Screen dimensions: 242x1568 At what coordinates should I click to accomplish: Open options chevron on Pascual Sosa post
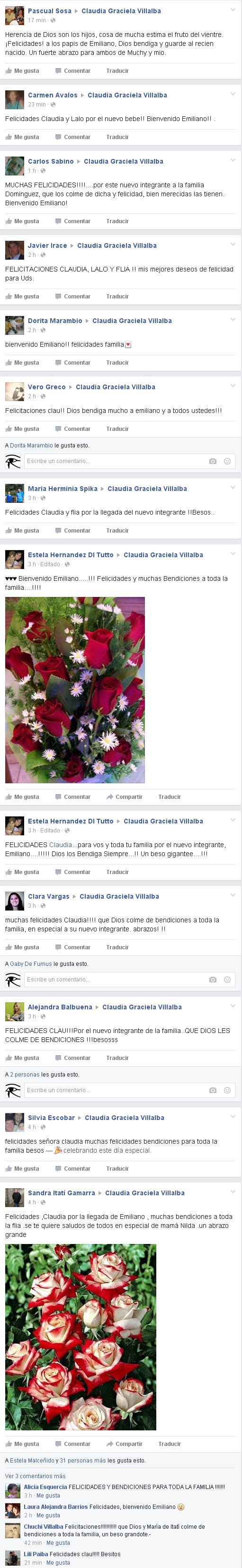point(232,10)
